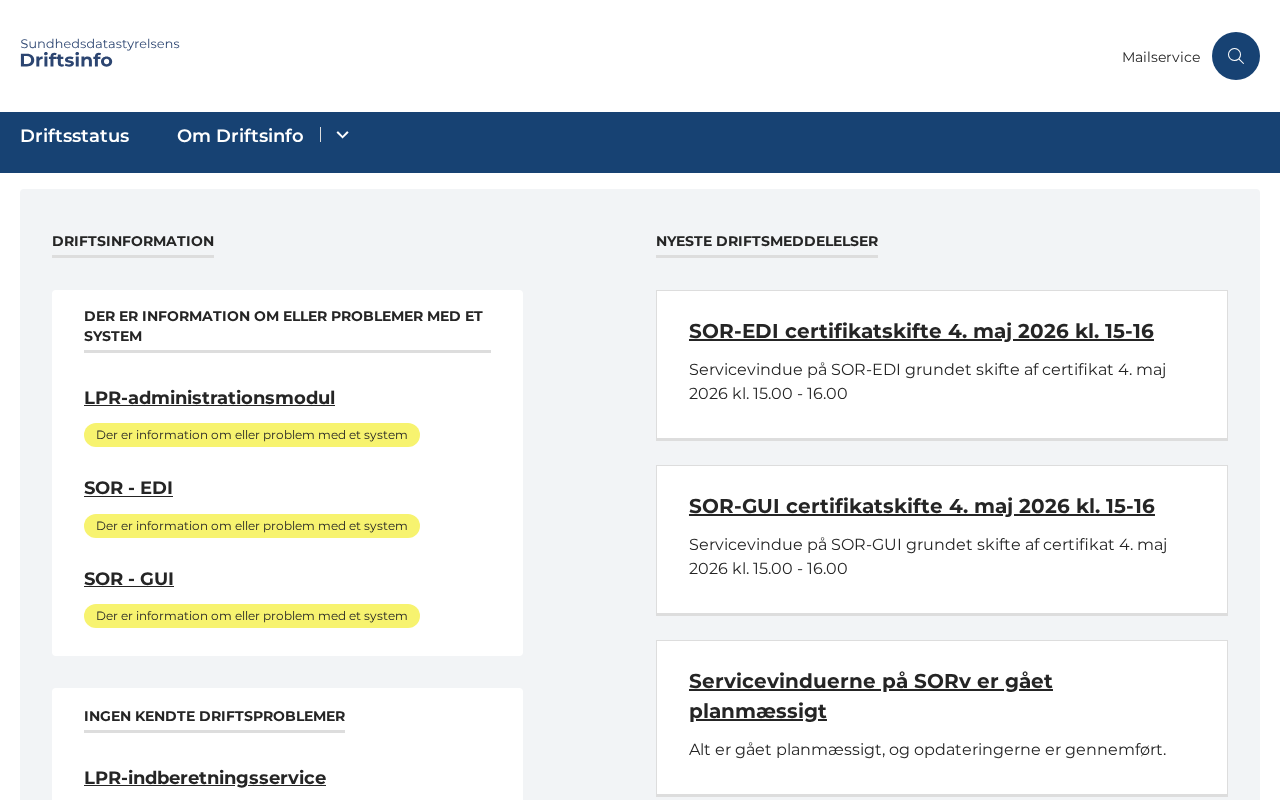Image resolution: width=1280 pixels, height=800 pixels.
Task: Open the Driftsstatus menu item
Action: [75, 136]
